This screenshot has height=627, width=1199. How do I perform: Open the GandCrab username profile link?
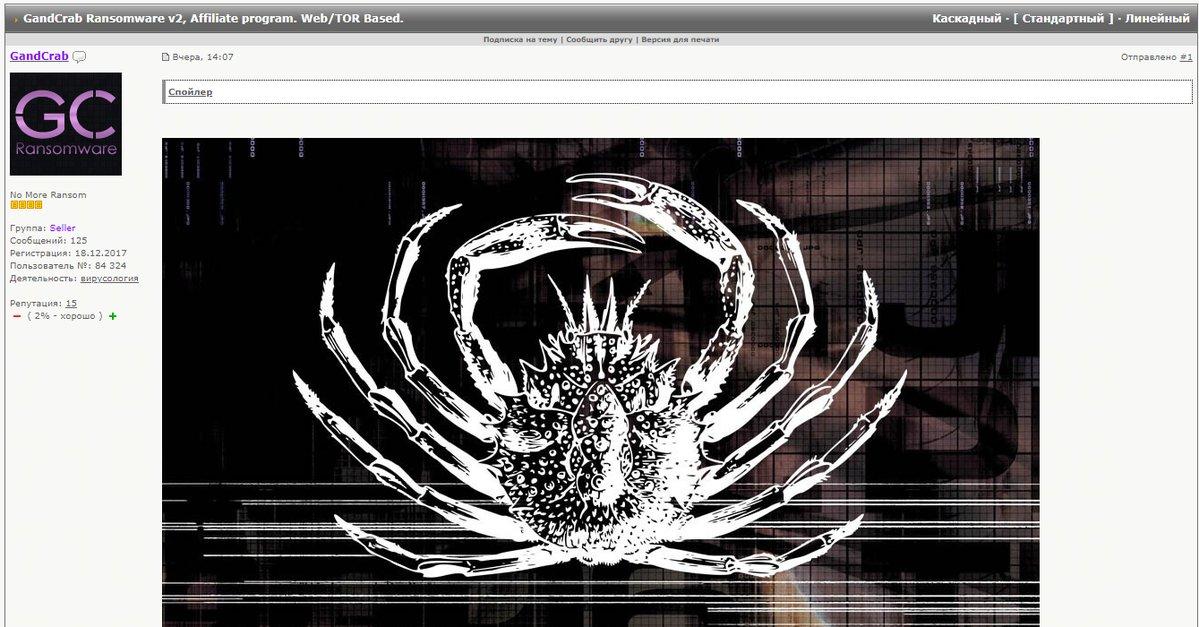39,56
